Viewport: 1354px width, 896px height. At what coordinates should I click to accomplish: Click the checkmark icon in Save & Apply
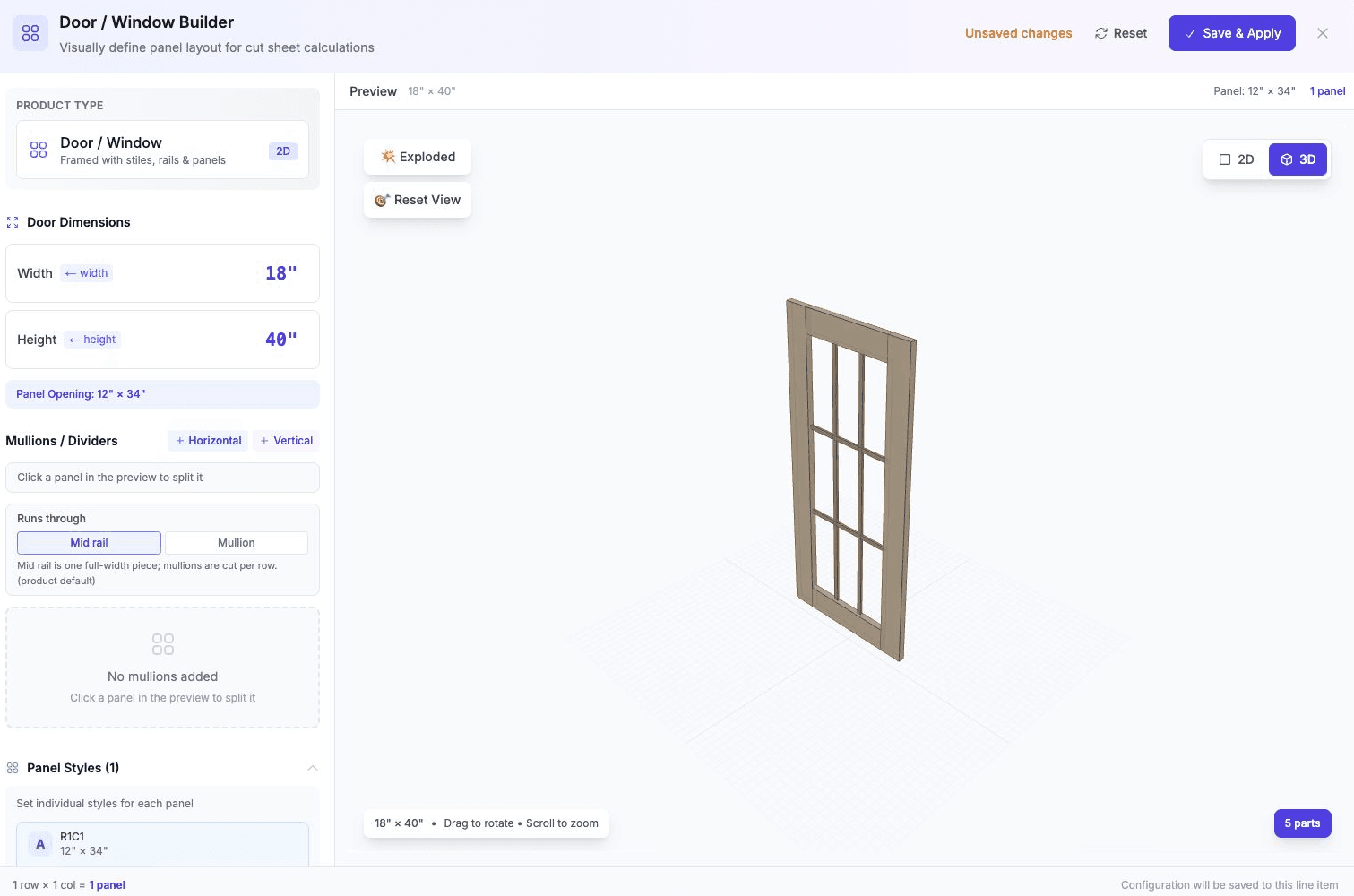(x=1190, y=33)
